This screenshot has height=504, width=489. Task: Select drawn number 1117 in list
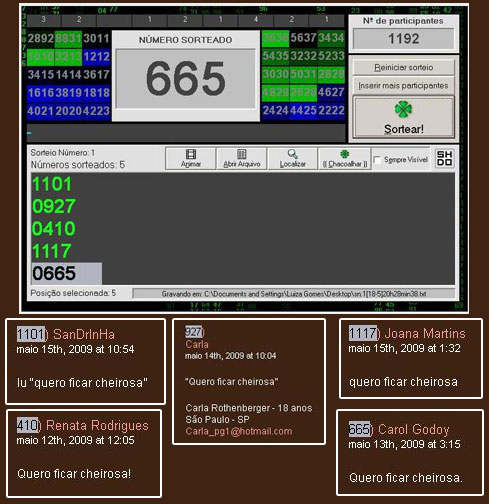click(52, 251)
